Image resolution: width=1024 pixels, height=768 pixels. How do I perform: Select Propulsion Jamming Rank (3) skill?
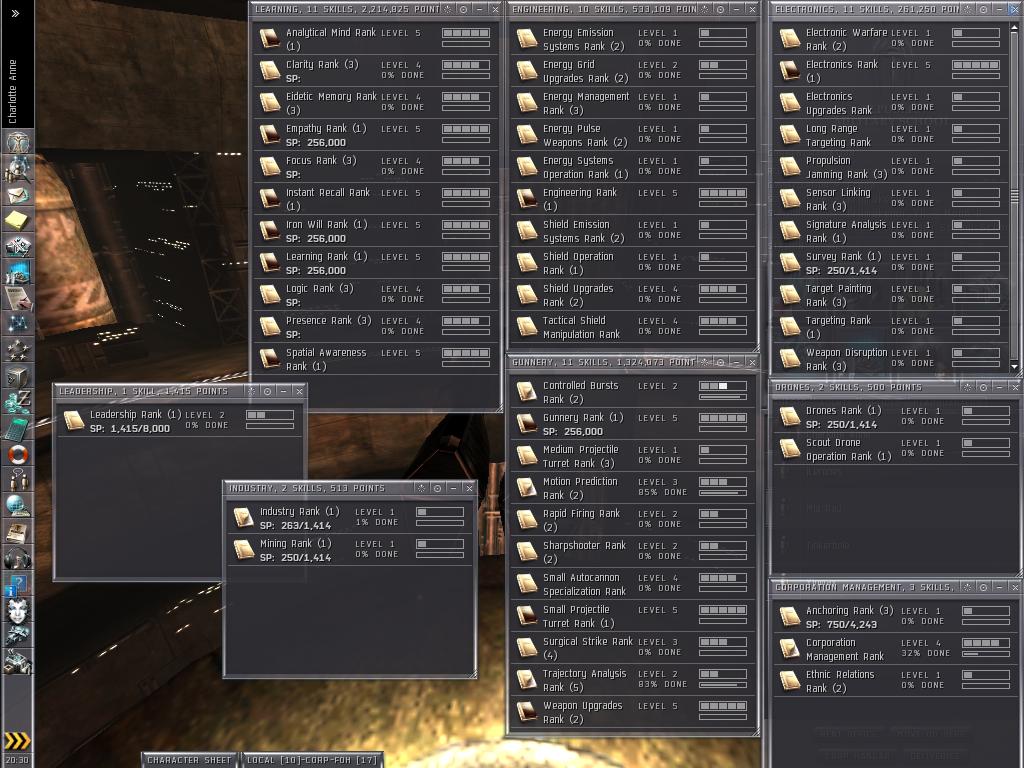click(x=891, y=167)
